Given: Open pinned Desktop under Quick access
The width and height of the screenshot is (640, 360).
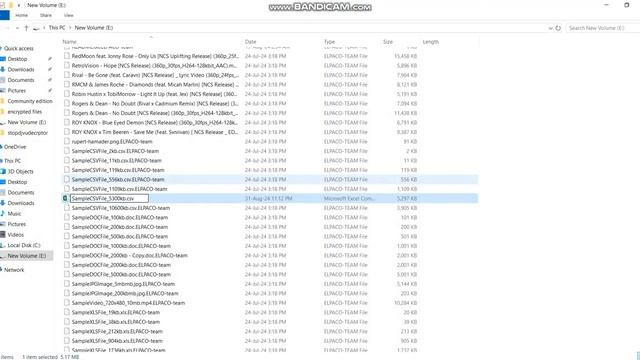Looking at the screenshot, I should (17, 59).
